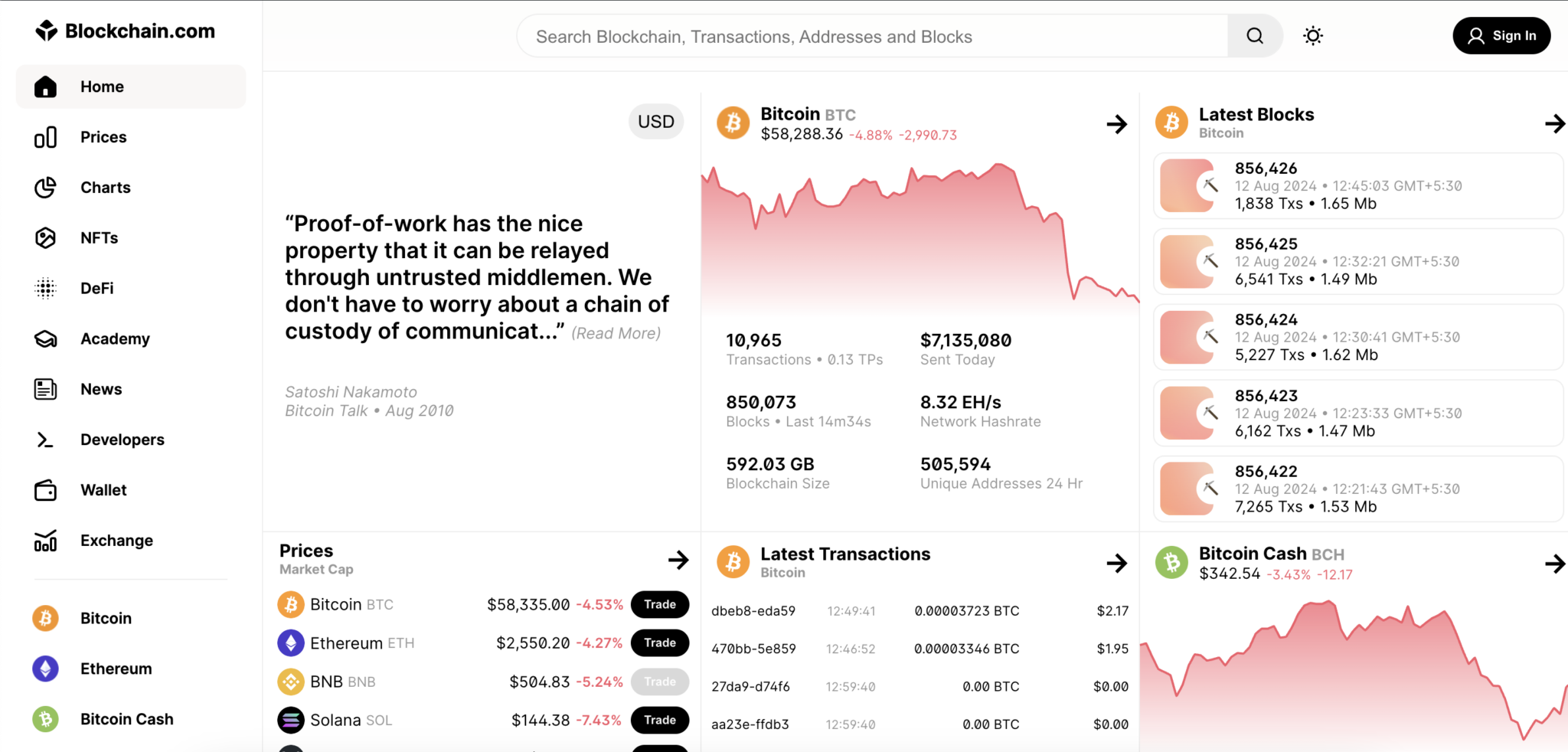Open the NFTs section icon
The height and width of the screenshot is (752, 1568).
click(x=46, y=237)
